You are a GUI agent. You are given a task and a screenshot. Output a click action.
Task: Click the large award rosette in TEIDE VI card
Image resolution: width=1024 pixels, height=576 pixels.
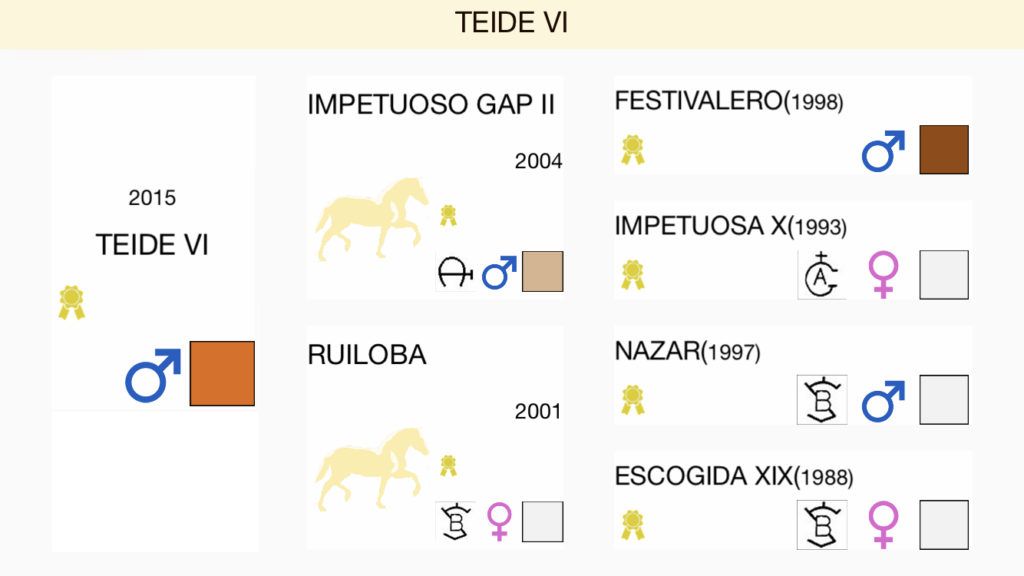[71, 302]
